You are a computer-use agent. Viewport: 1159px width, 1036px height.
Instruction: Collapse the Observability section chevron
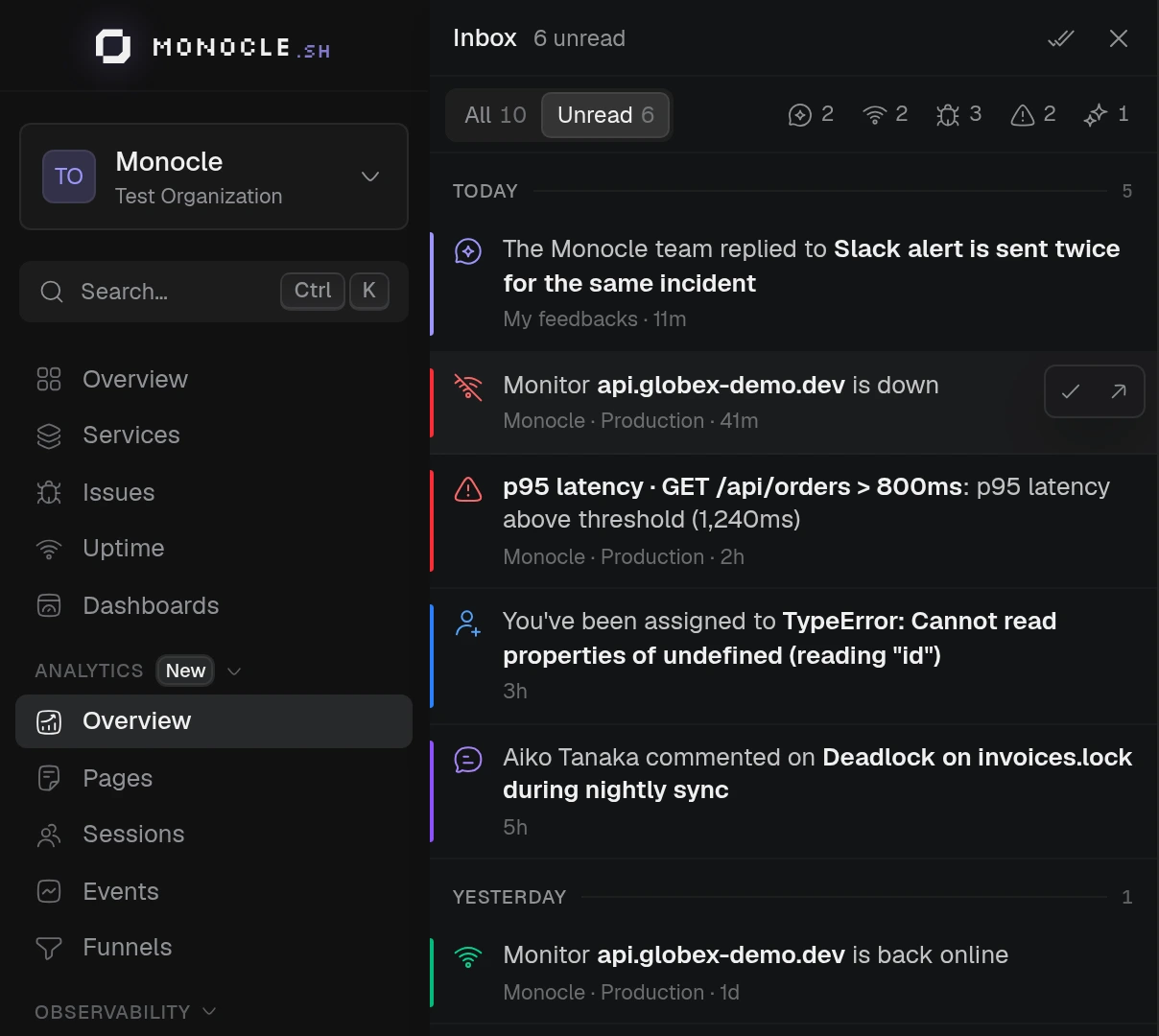[210, 1012]
